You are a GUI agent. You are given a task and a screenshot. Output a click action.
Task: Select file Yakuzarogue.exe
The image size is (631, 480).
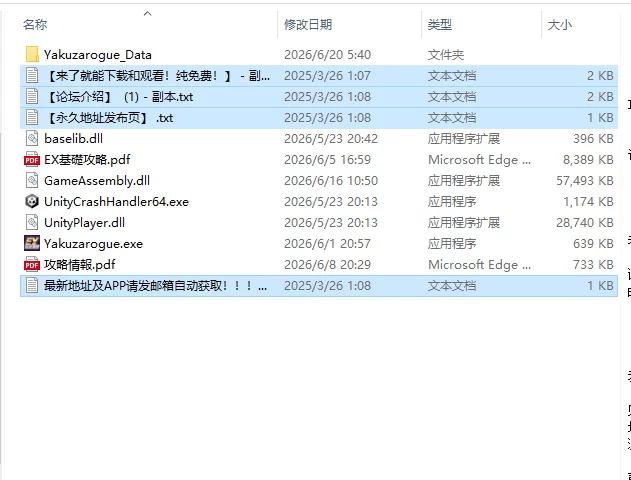pyautogui.click(x=93, y=243)
